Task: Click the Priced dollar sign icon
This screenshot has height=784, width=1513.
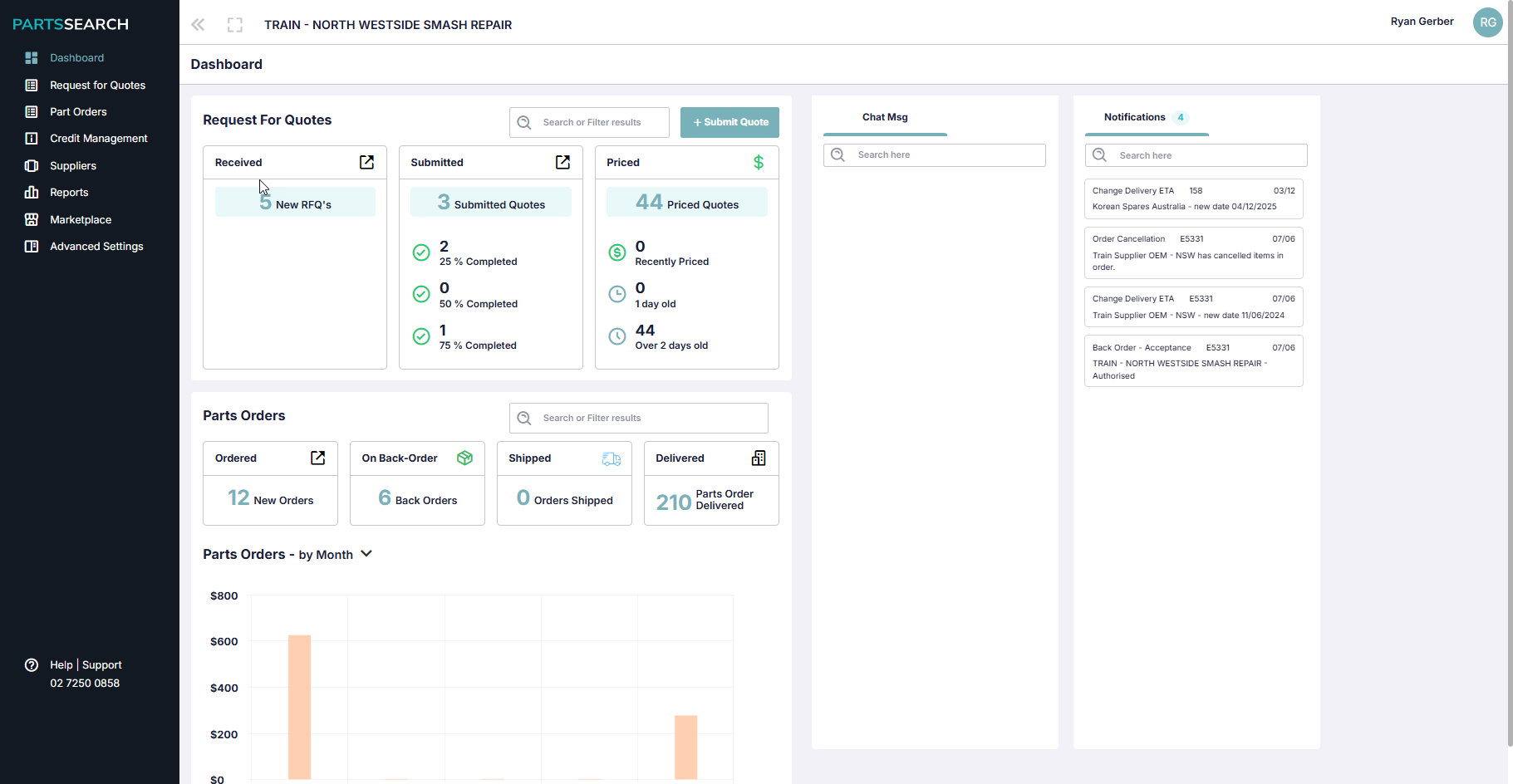Action: tap(758, 162)
